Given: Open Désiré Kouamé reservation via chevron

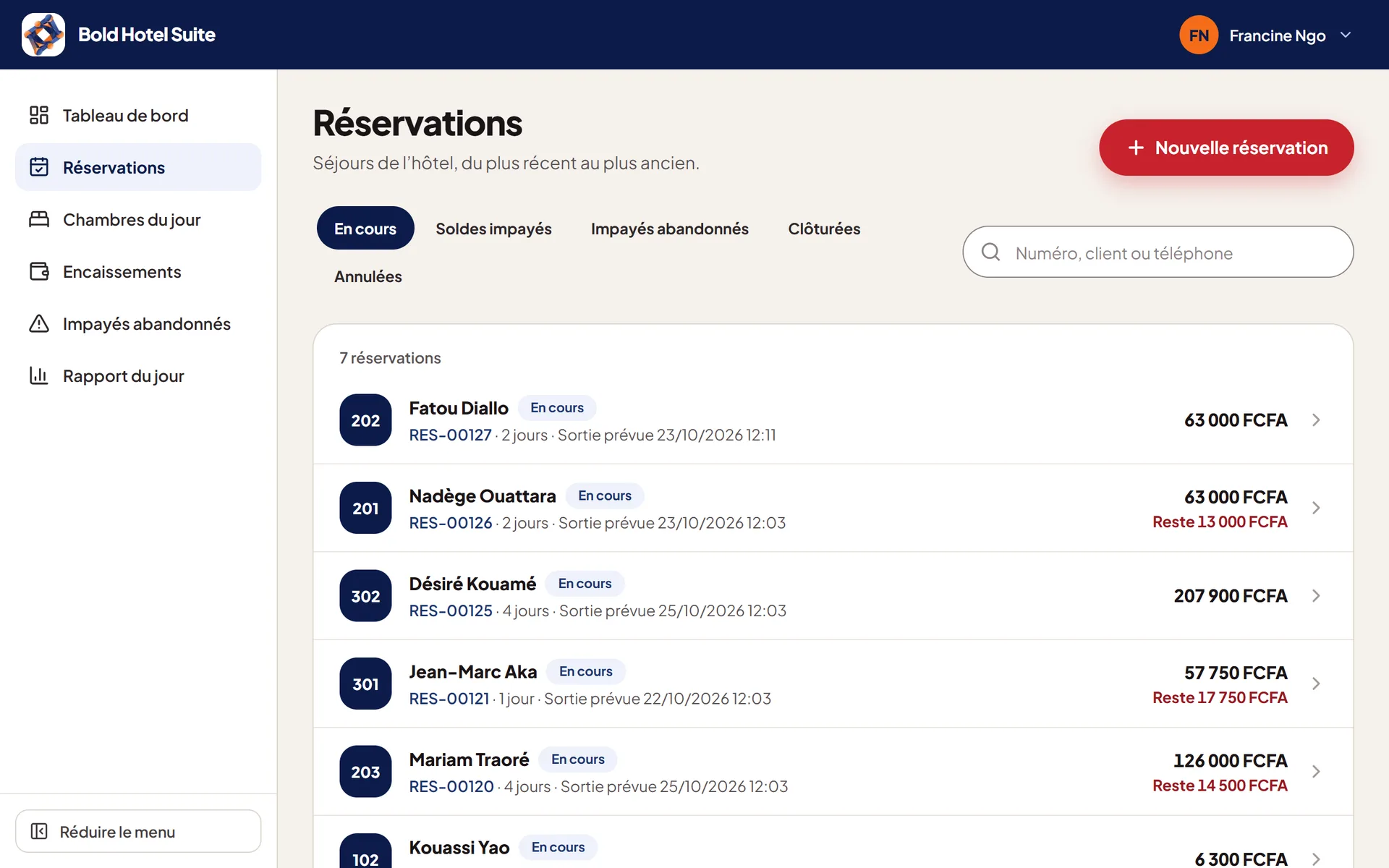Looking at the screenshot, I should [1316, 595].
